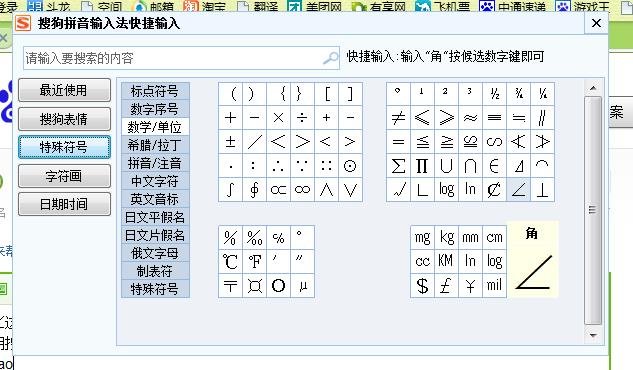Select the 数学/单位 category
The image size is (633, 370).
pyautogui.click(x=155, y=127)
